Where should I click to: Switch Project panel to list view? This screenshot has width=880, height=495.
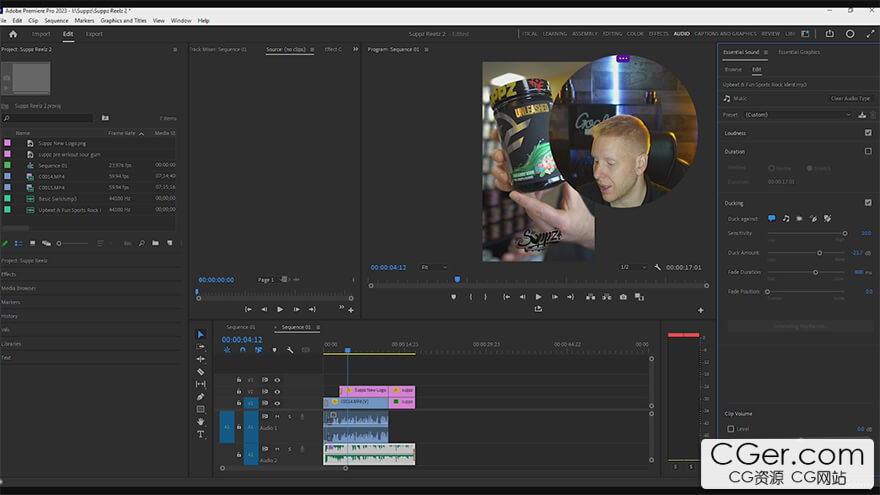coord(19,244)
